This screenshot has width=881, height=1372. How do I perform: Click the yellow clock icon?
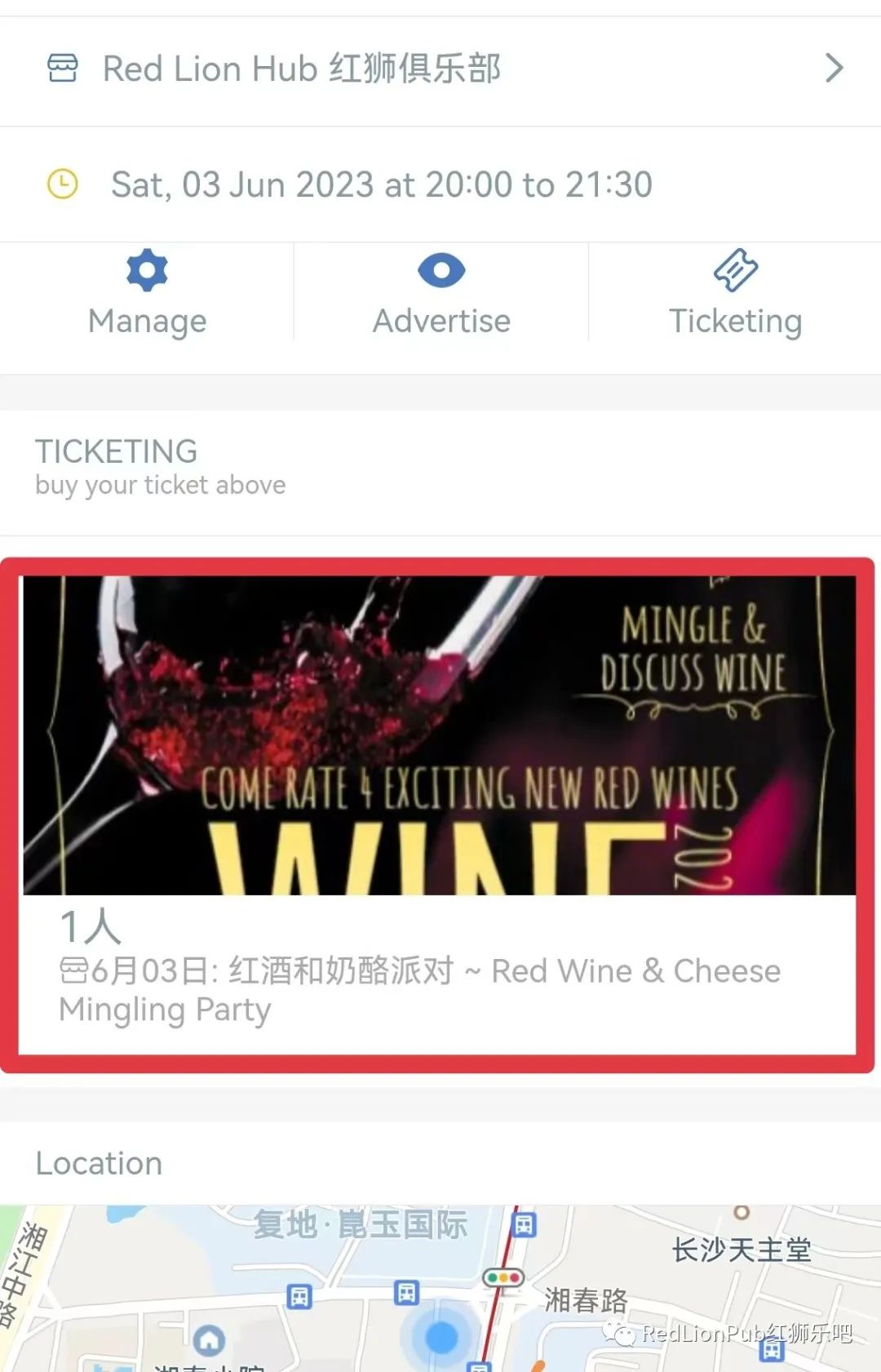pyautogui.click(x=63, y=184)
